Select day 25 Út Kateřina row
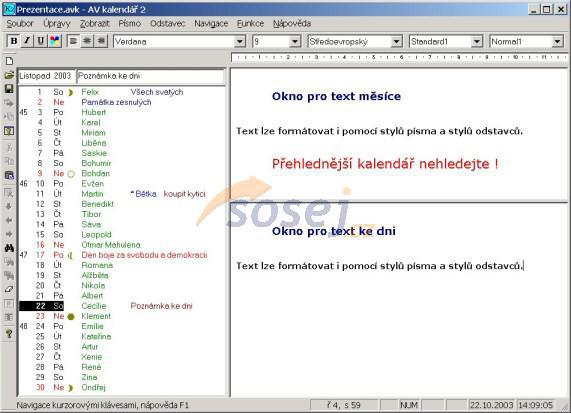The image size is (571, 413). point(122,337)
